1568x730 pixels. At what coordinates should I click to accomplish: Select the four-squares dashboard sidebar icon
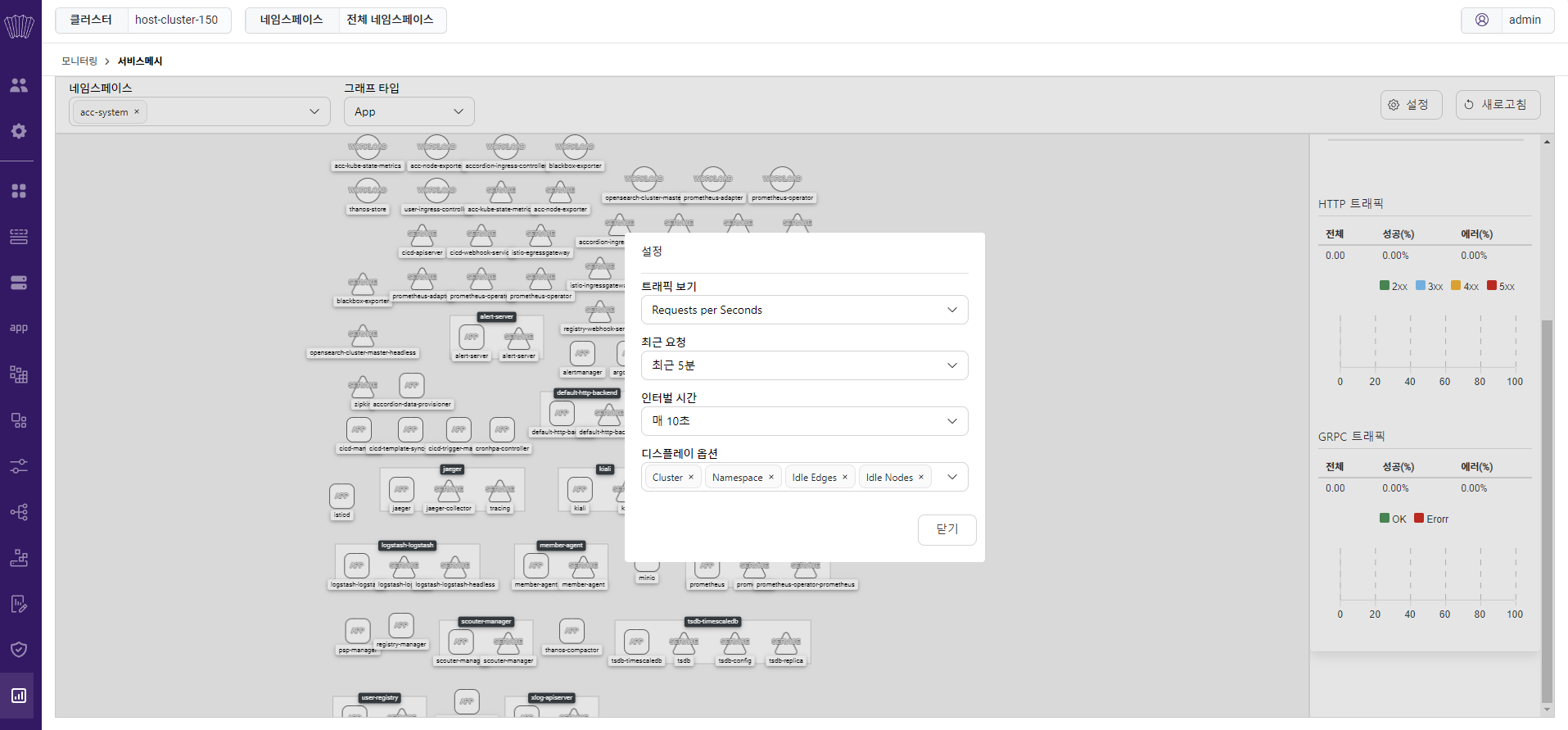(19, 191)
